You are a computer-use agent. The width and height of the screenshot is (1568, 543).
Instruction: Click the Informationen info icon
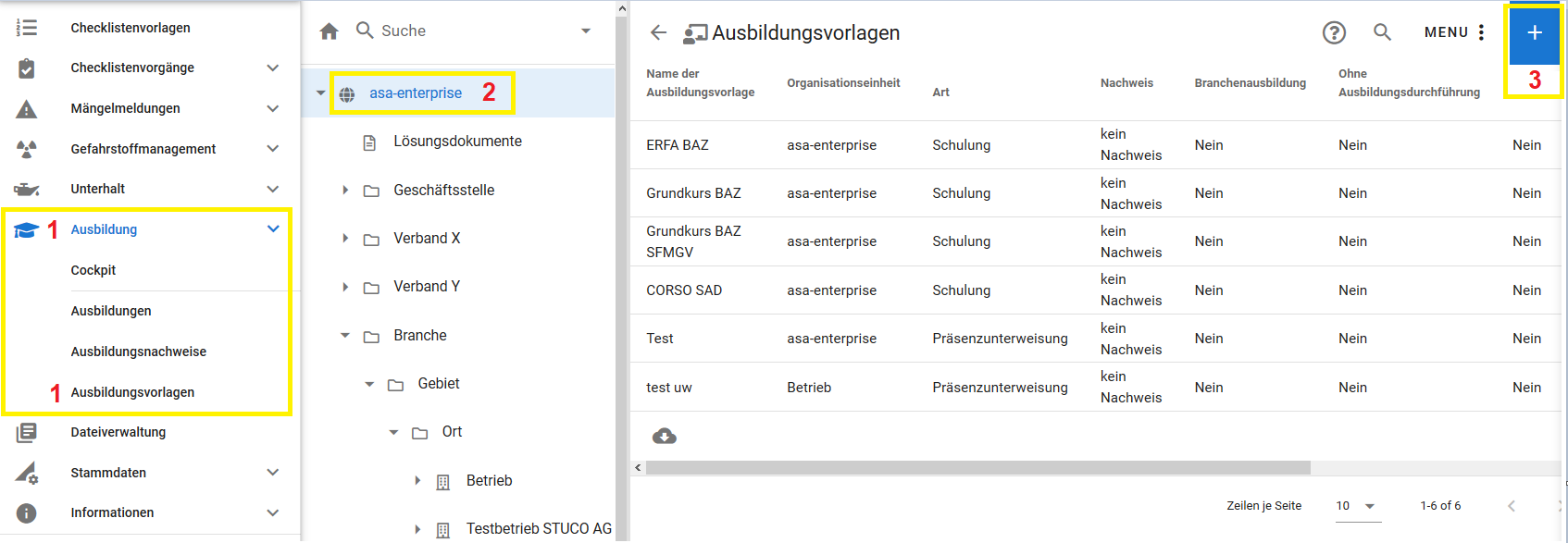[x=27, y=513]
